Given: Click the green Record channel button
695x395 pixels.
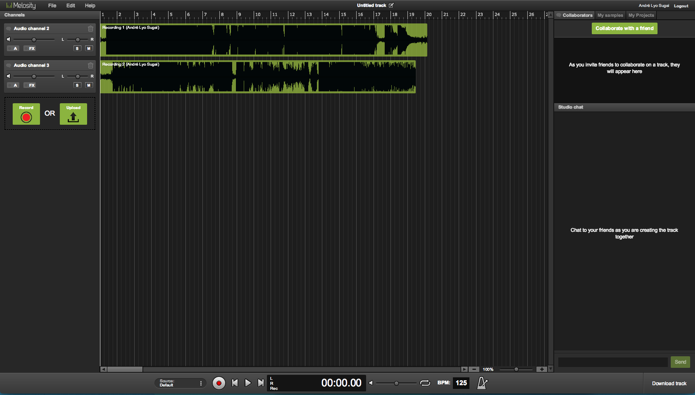Looking at the screenshot, I should [26, 114].
